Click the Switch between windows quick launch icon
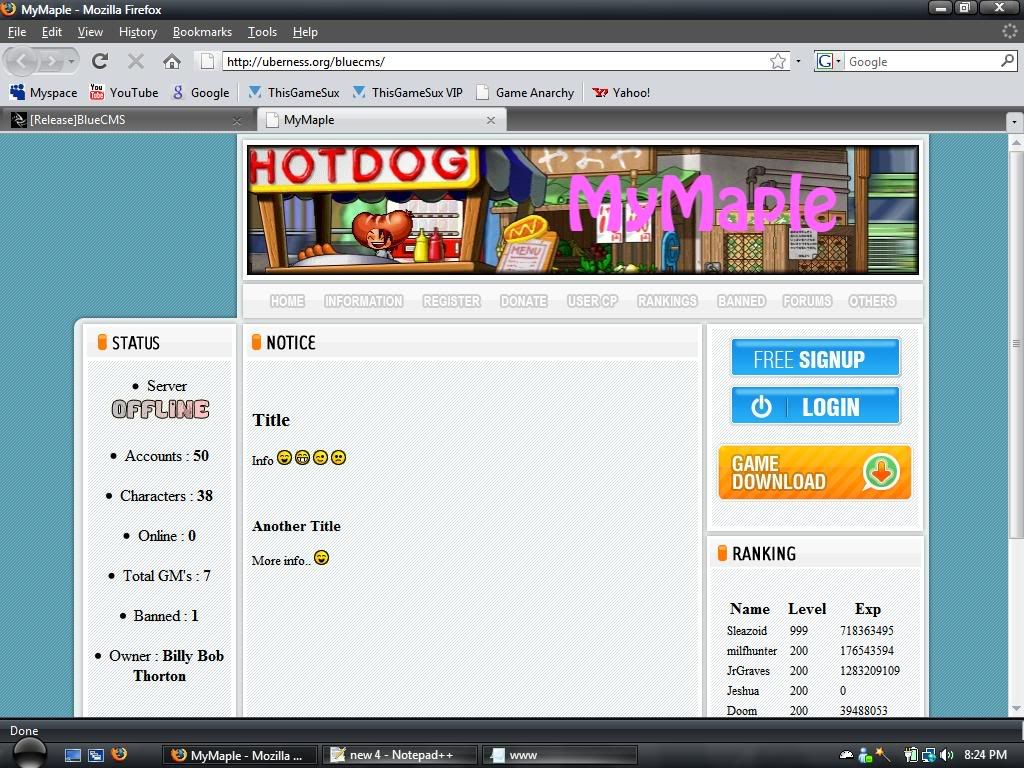 [x=96, y=755]
